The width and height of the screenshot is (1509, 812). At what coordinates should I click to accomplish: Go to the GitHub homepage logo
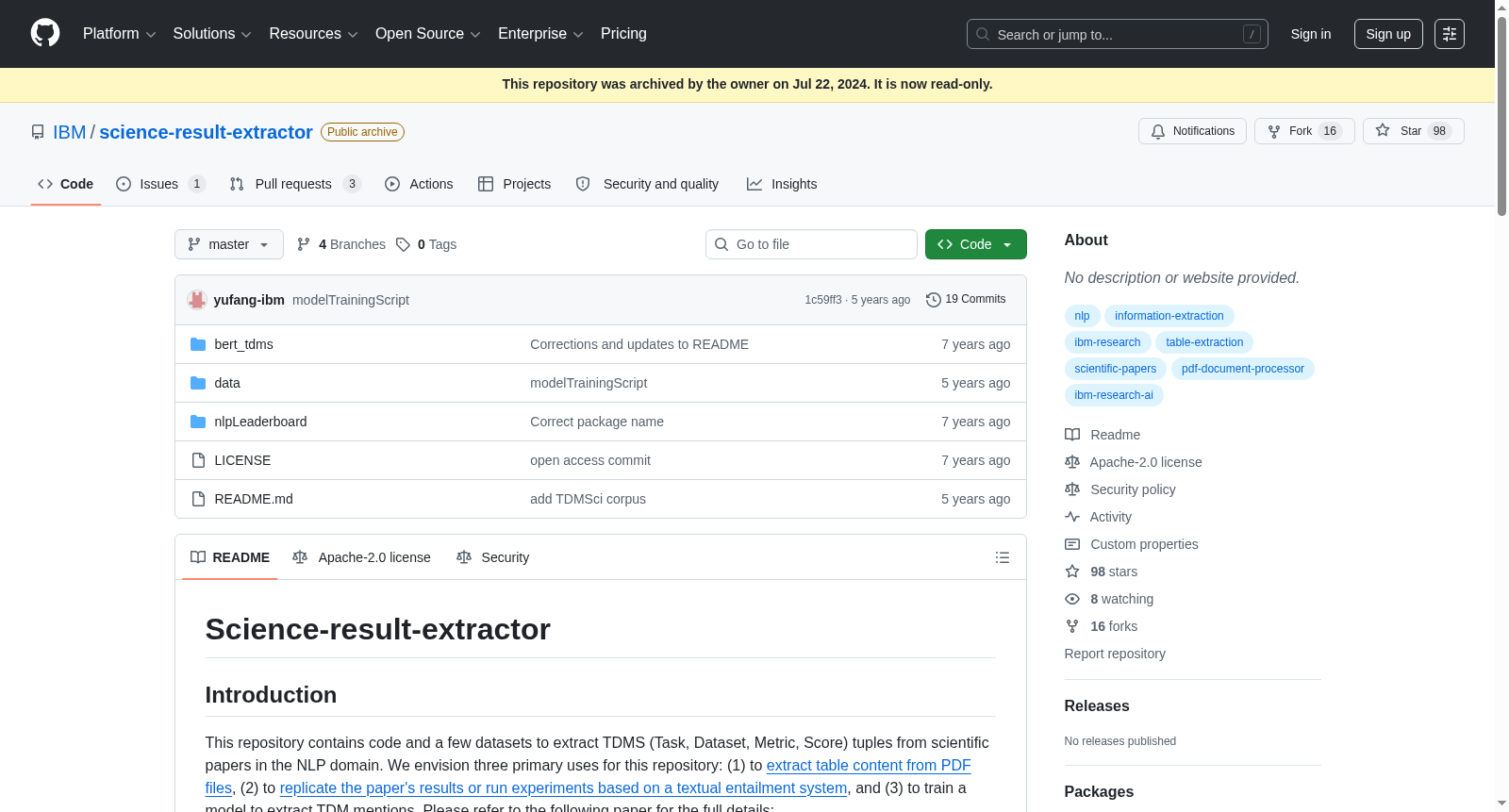[x=45, y=34]
